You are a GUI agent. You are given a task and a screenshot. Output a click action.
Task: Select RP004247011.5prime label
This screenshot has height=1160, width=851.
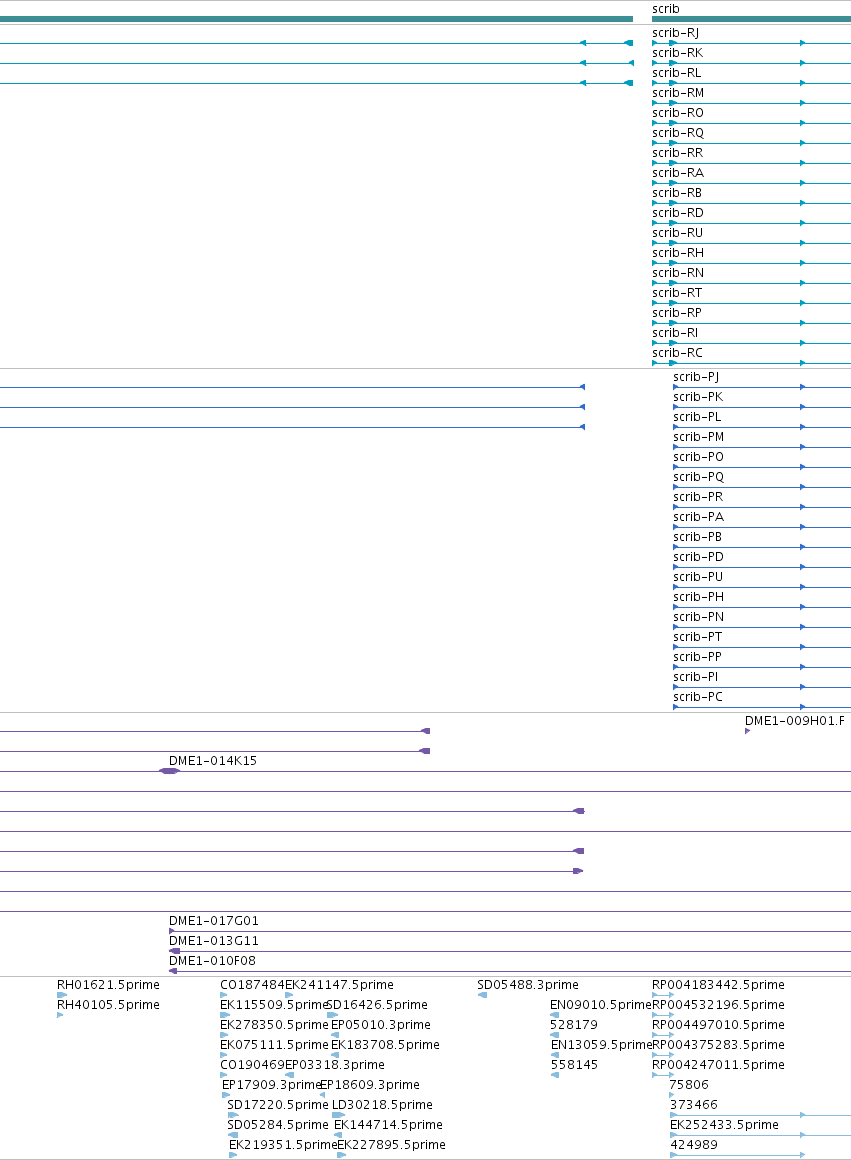(x=718, y=1065)
